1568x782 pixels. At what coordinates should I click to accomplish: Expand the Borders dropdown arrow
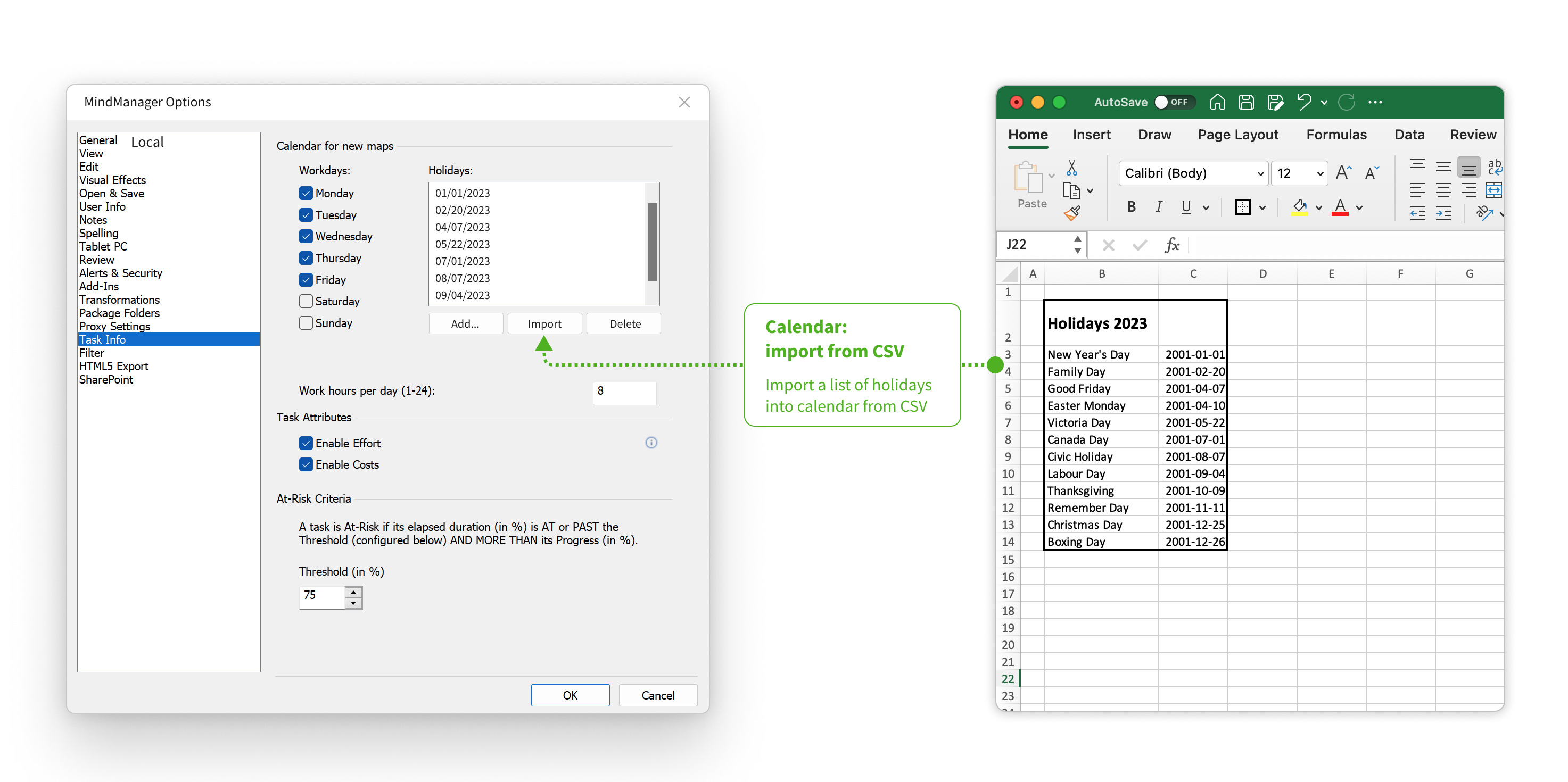[1262, 208]
